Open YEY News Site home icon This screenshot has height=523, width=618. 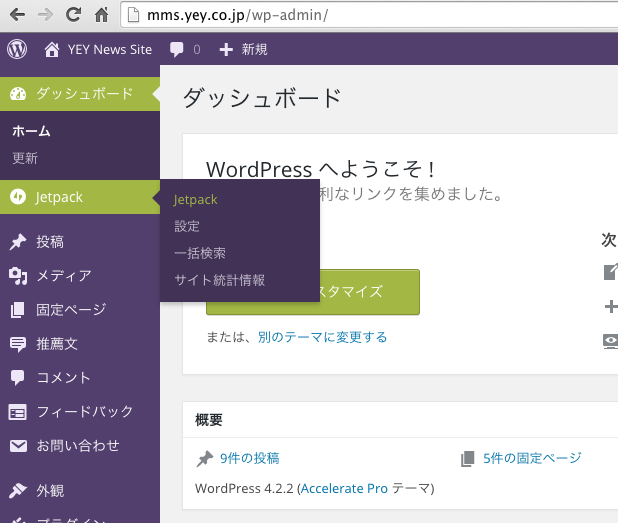pyautogui.click(x=52, y=49)
